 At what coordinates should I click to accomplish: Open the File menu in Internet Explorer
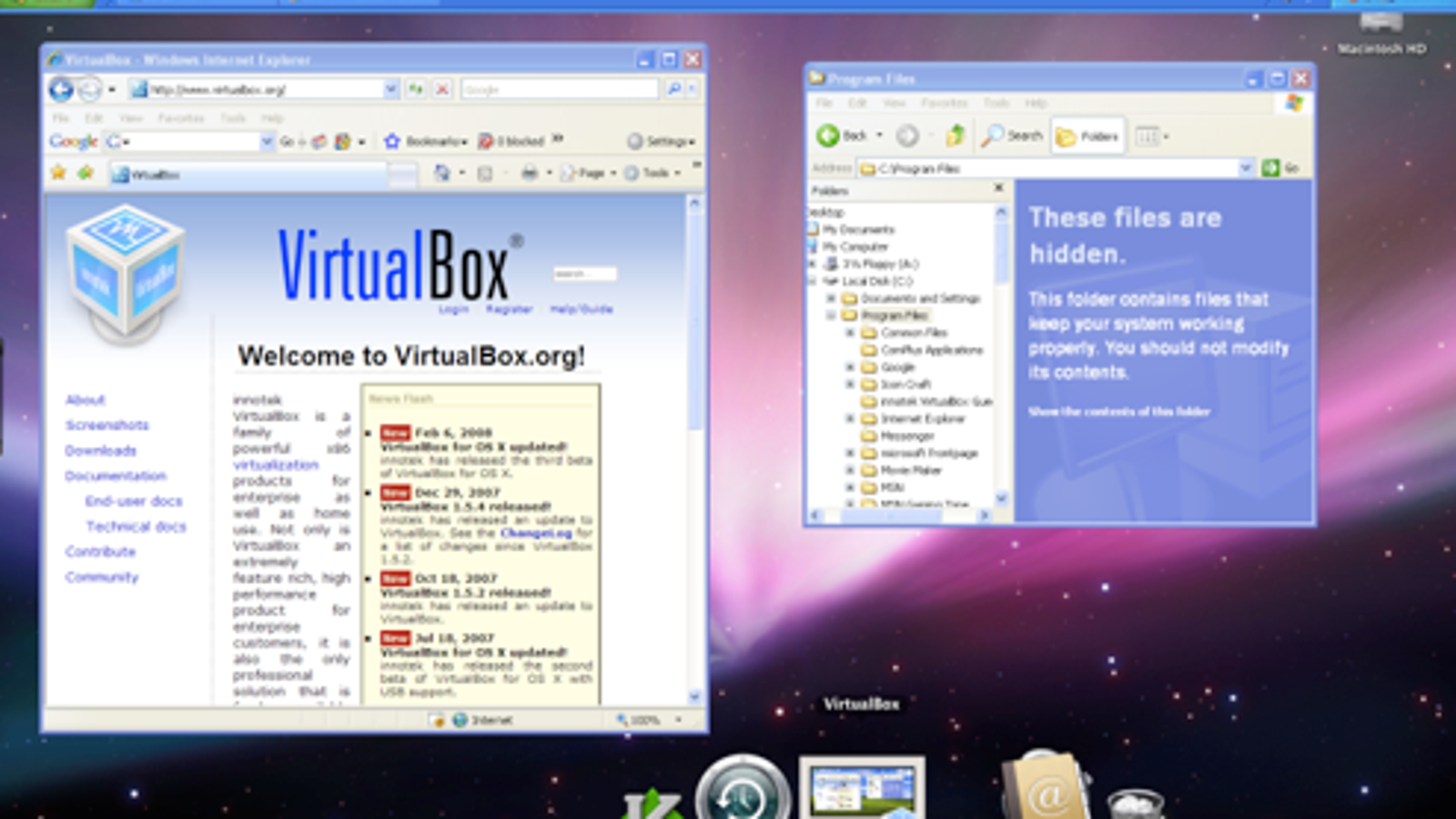pyautogui.click(x=61, y=118)
